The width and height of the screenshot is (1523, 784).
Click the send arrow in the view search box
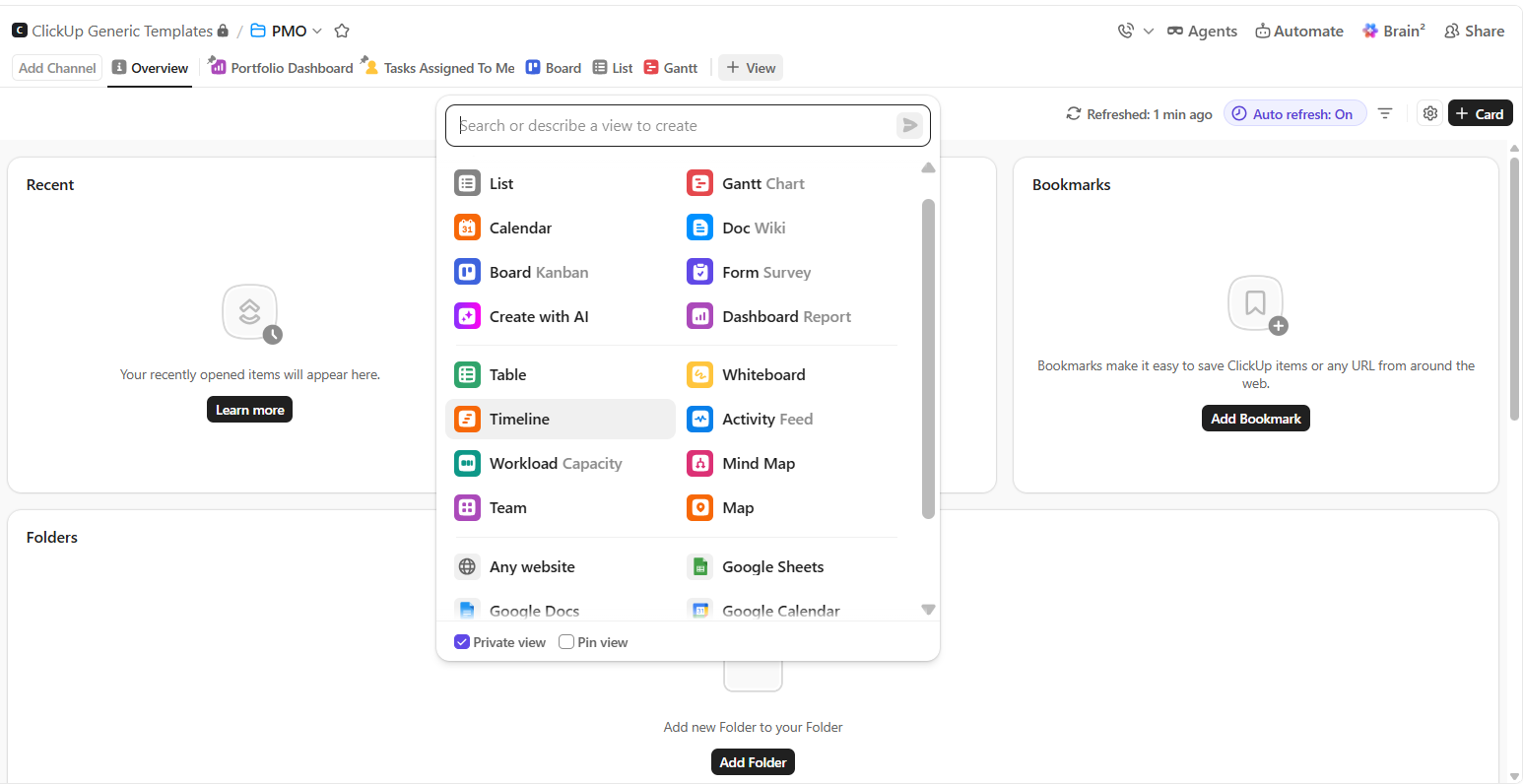(909, 125)
